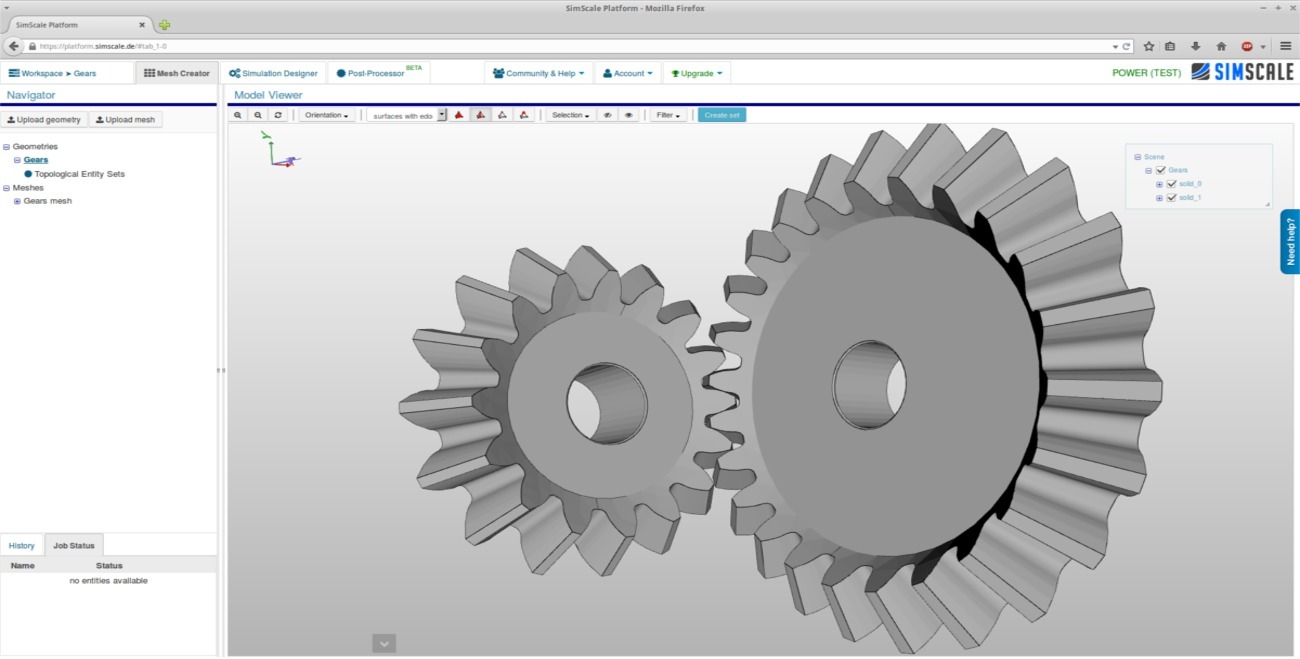The width and height of the screenshot is (1300, 659).
Task: Open the Post-Processor BETA tab
Action: [378, 72]
